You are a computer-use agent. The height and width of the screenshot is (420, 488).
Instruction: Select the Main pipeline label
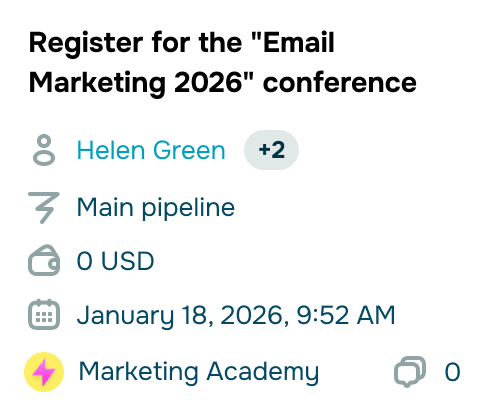(x=156, y=208)
